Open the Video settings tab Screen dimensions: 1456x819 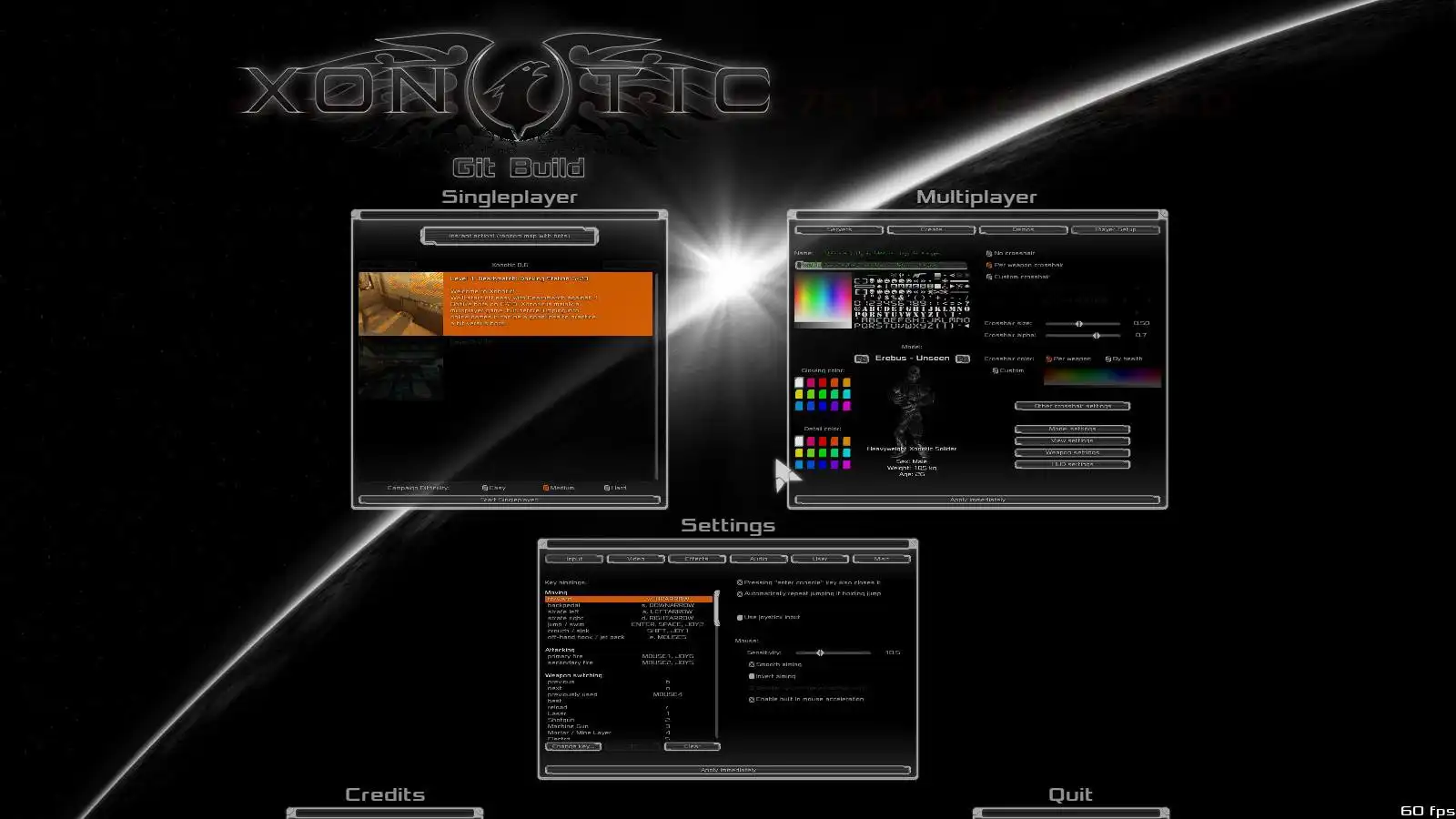pos(636,559)
